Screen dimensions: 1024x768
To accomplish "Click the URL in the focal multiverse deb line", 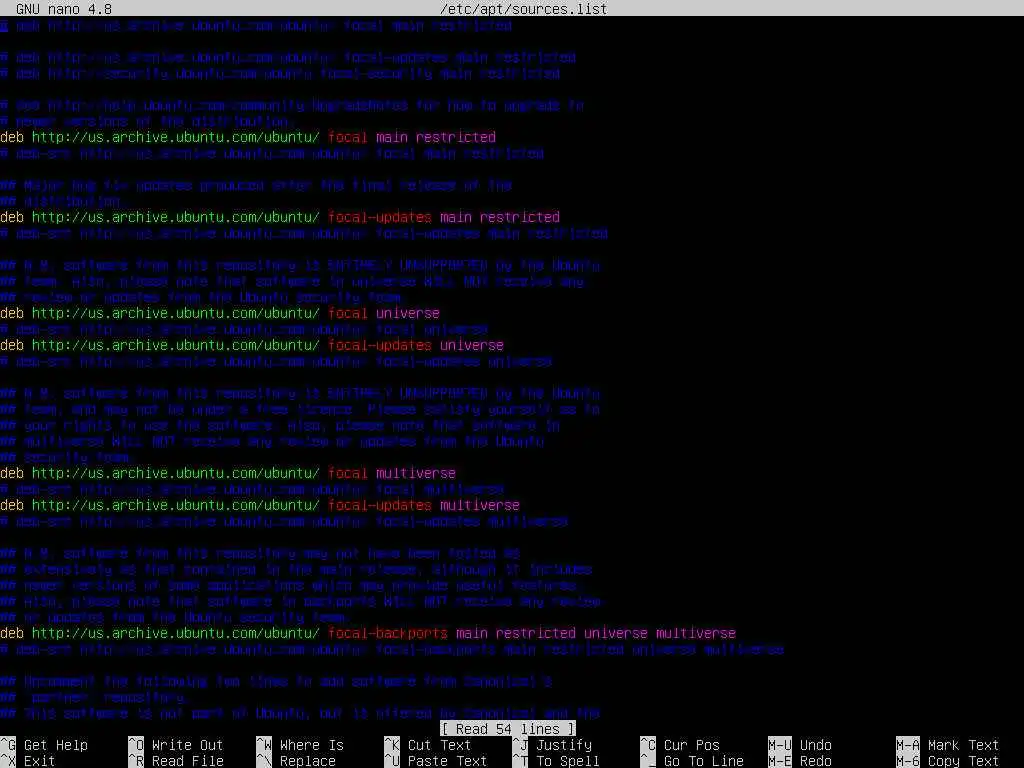I will coord(176,473).
